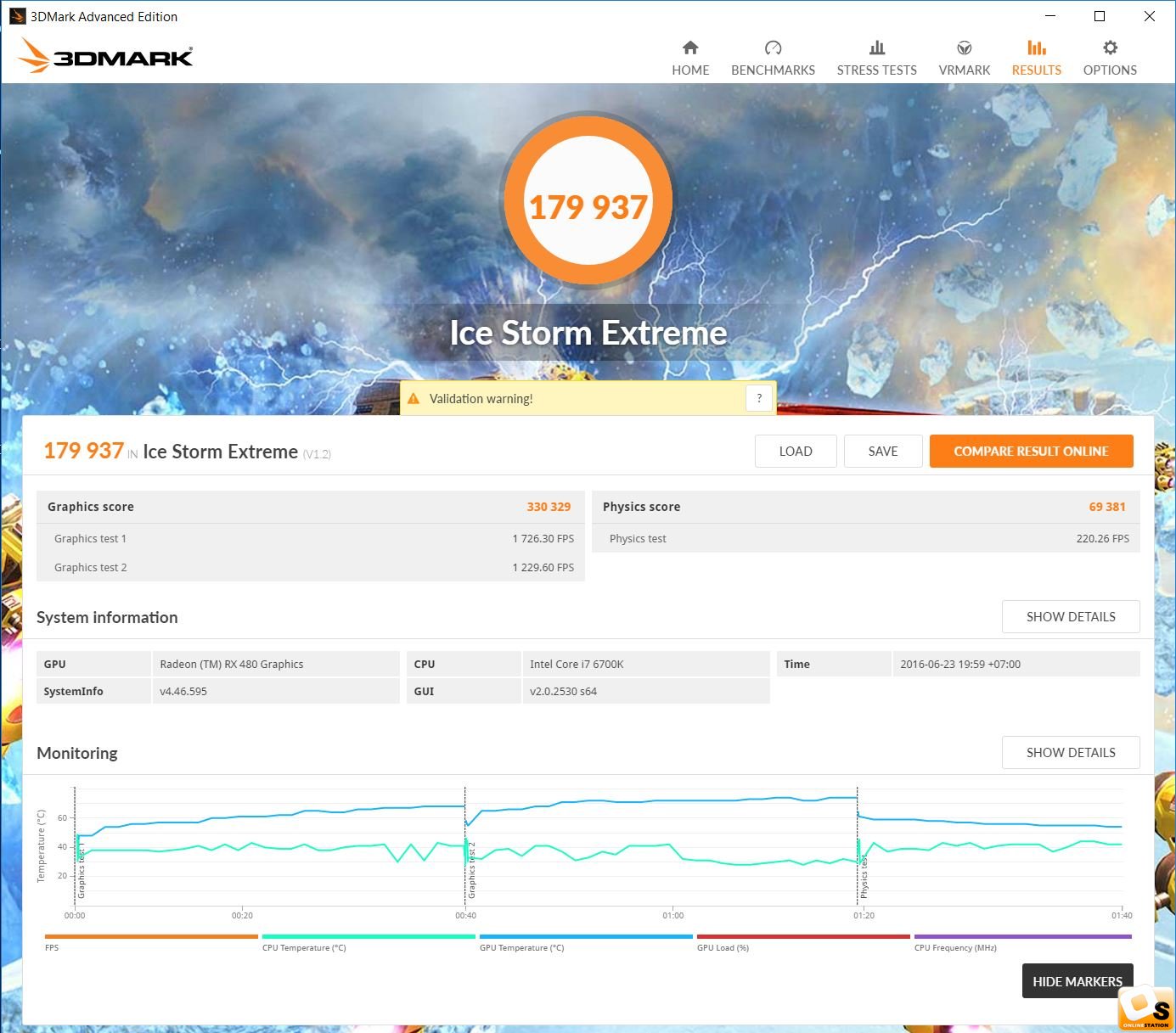Click the Validation warning banner text
Screen dimensions: 1176x1033
[481, 399]
